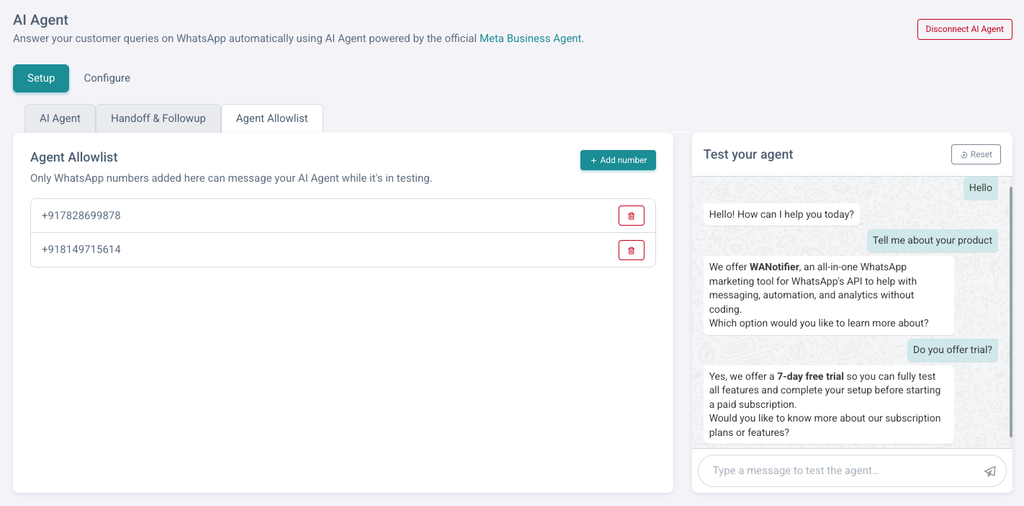The height and width of the screenshot is (506, 1024).
Task: Focus the test message input field
Action: click(852, 471)
